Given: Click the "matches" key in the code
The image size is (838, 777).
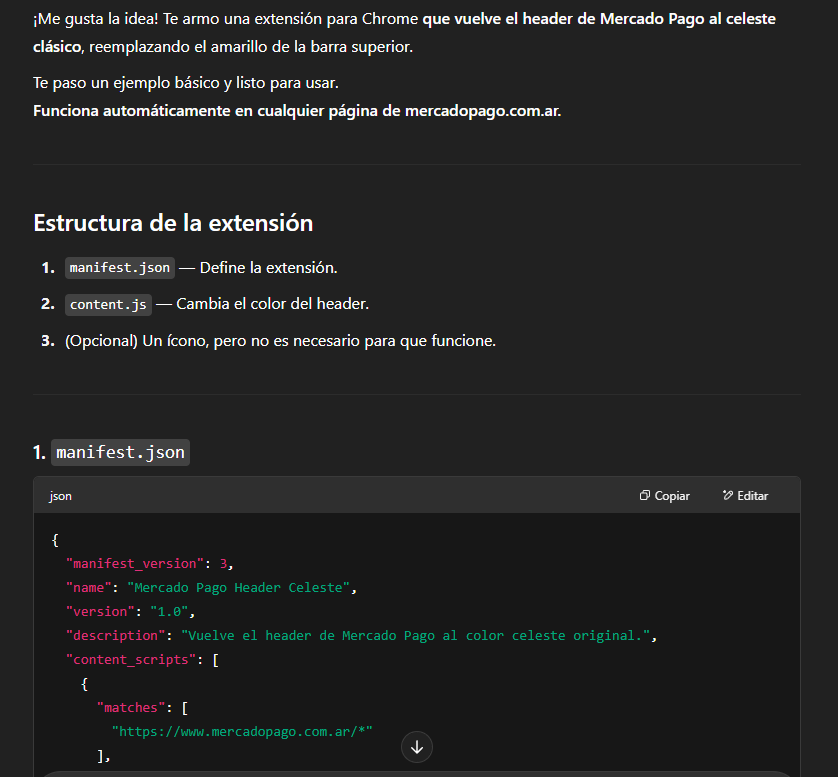Looking at the screenshot, I should coord(131,708).
